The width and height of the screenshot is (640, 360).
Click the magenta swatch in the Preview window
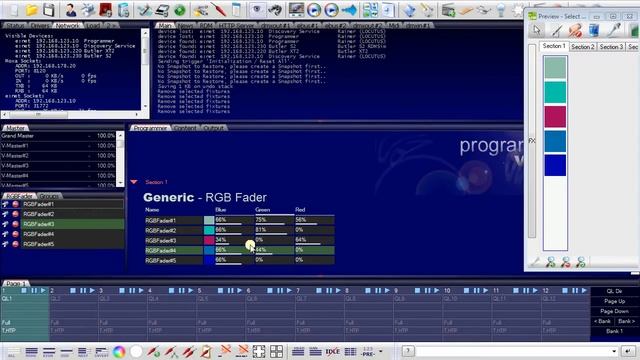555,117
